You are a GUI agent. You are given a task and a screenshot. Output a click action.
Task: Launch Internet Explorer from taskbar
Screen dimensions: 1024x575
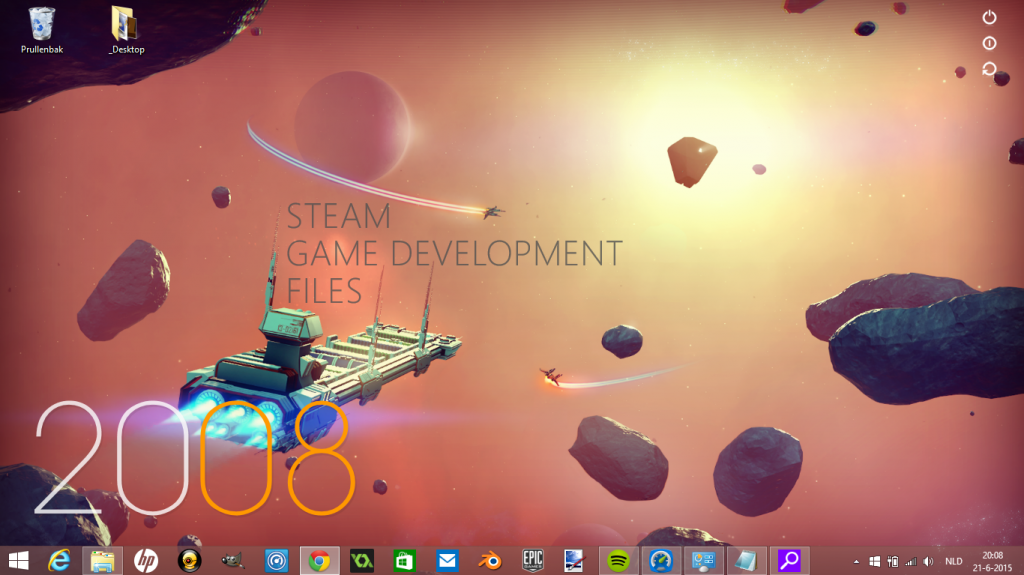(x=59, y=561)
